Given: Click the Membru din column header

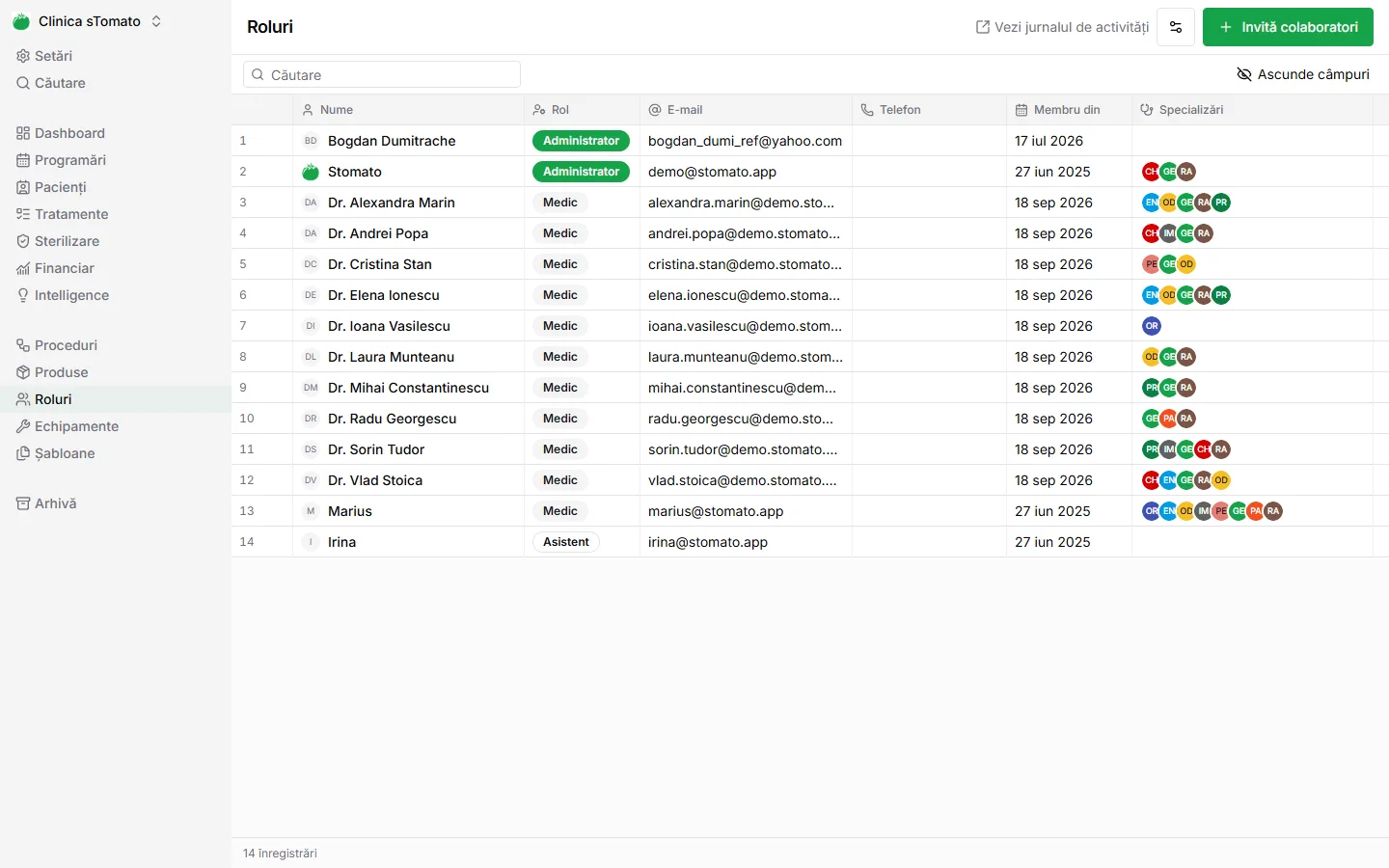Looking at the screenshot, I should pyautogui.click(x=1067, y=110).
